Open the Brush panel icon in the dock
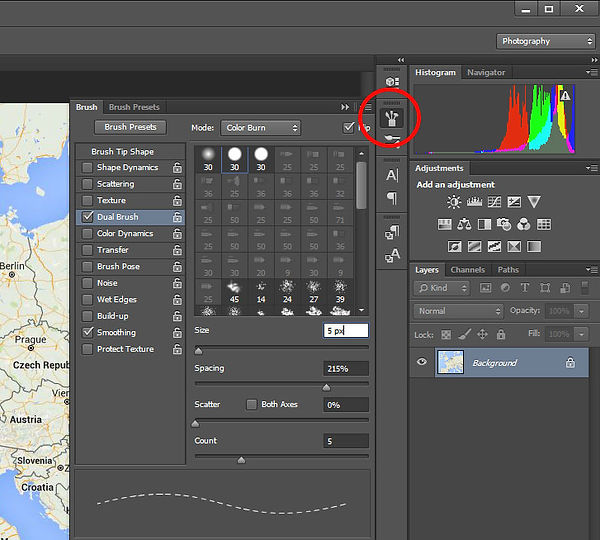 391,118
